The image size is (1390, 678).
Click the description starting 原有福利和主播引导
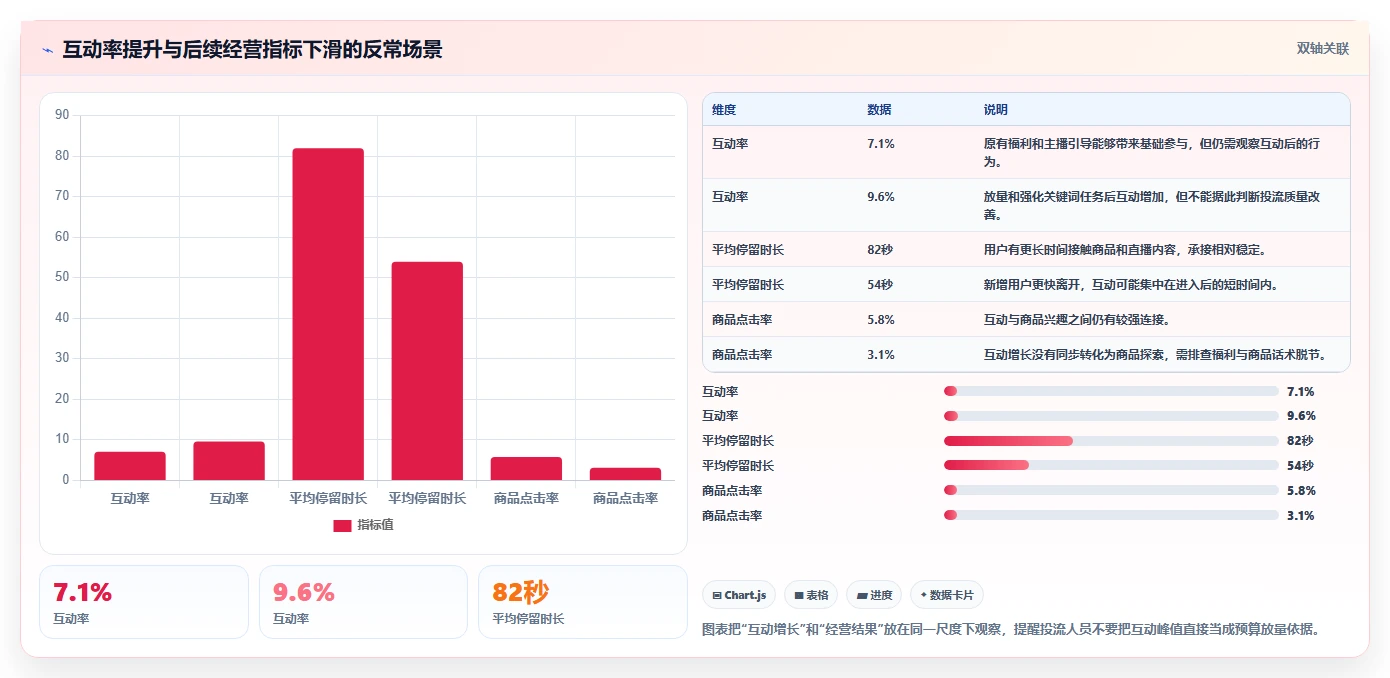[1152, 153]
